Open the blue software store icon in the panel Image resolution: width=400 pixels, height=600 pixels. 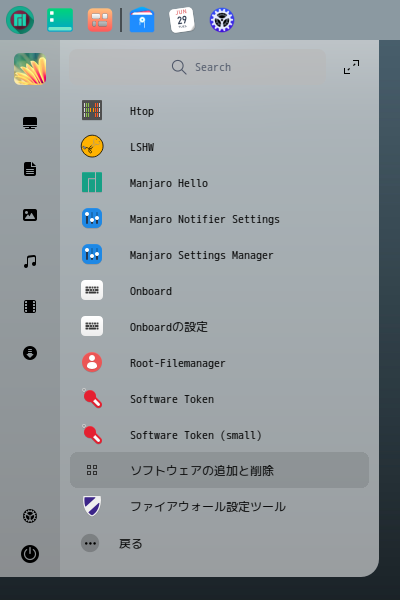click(142, 20)
